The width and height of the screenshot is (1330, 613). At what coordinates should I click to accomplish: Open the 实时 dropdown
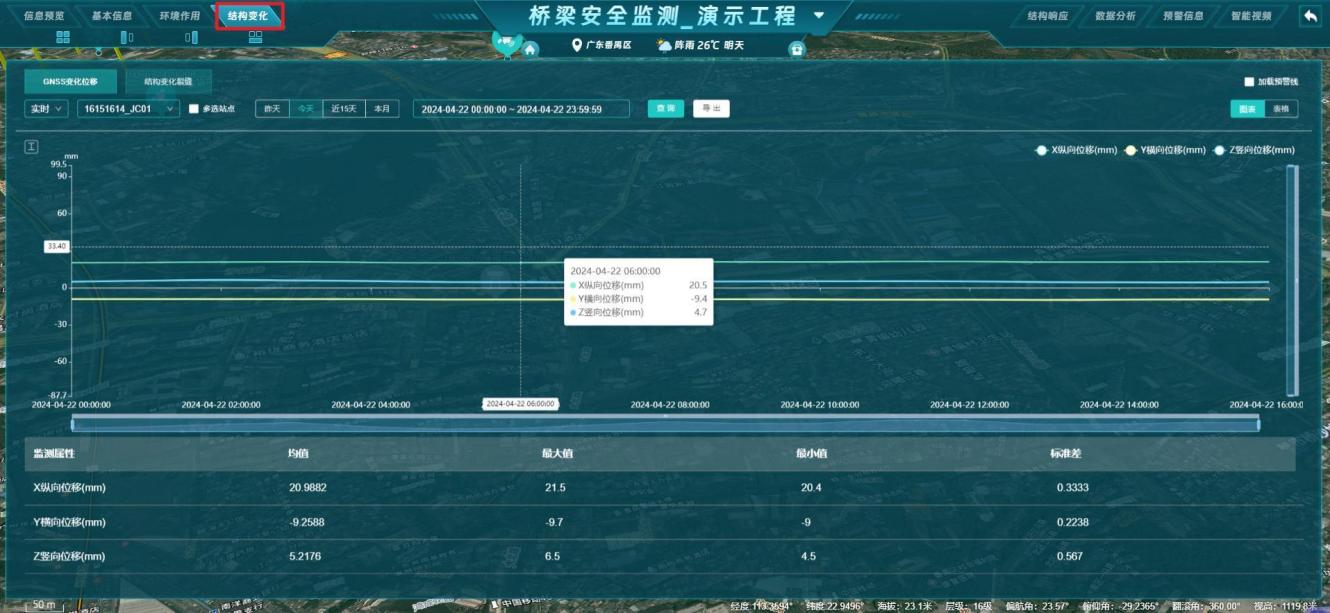tap(46, 109)
